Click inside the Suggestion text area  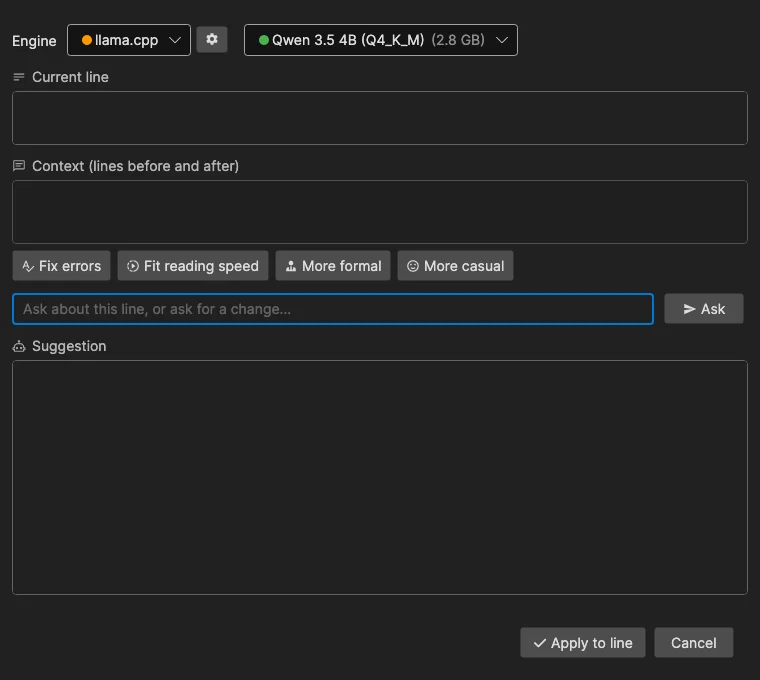380,477
